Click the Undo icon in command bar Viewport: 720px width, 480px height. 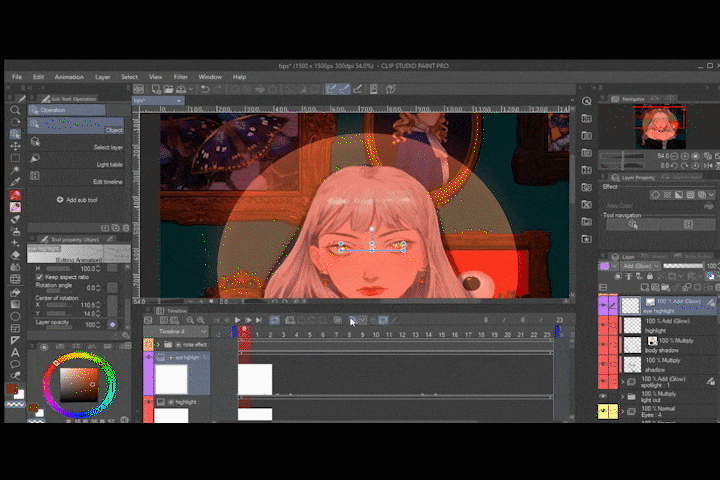[x=205, y=89]
